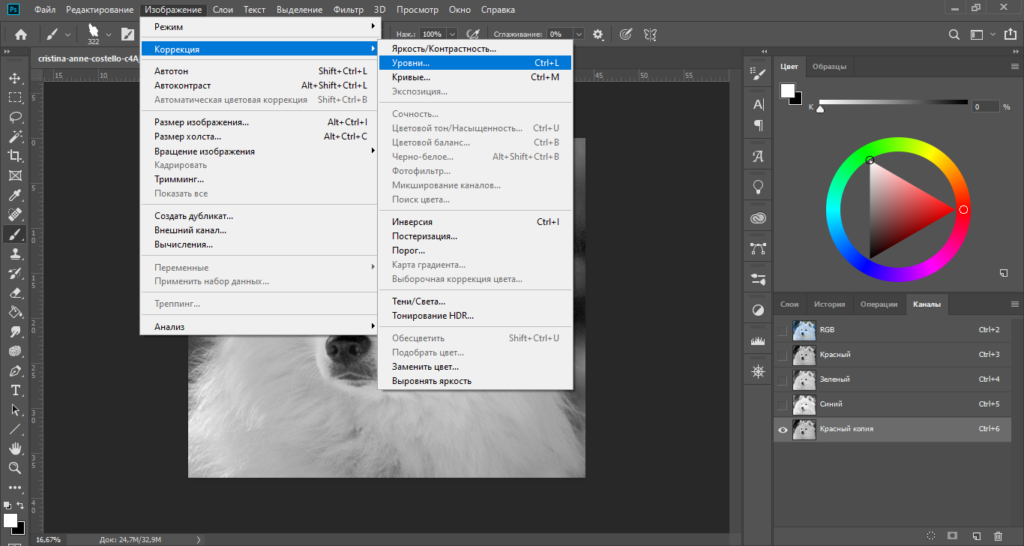Switch to the Слои tab
The height and width of the screenshot is (546, 1024).
[789, 304]
